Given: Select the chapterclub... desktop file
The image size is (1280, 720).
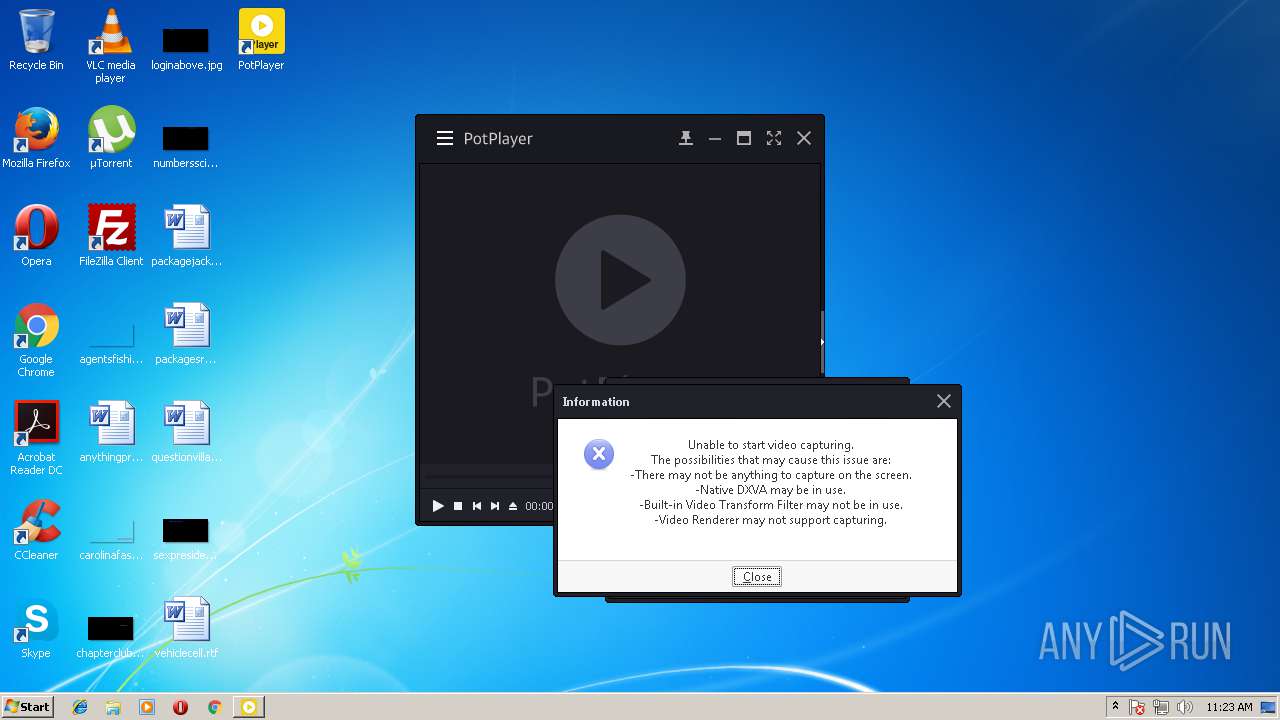Looking at the screenshot, I should pyautogui.click(x=111, y=638).
